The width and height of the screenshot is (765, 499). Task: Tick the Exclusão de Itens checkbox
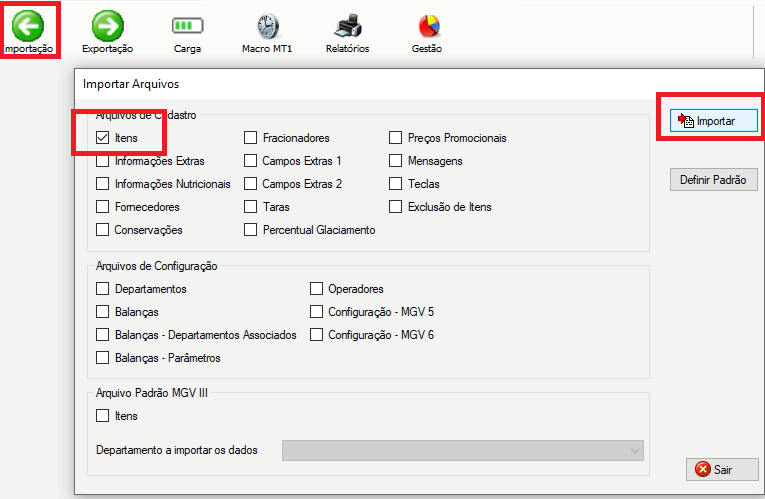tap(396, 207)
